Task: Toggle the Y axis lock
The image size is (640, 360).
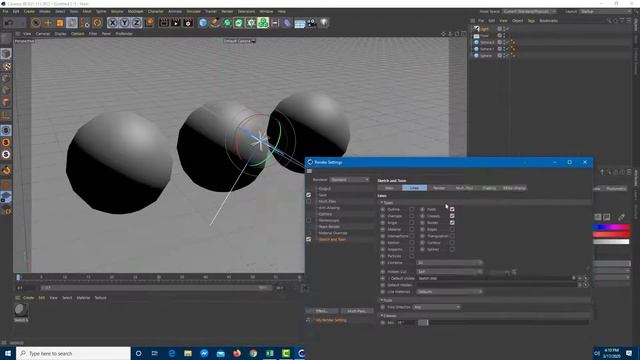Action: (124, 23)
